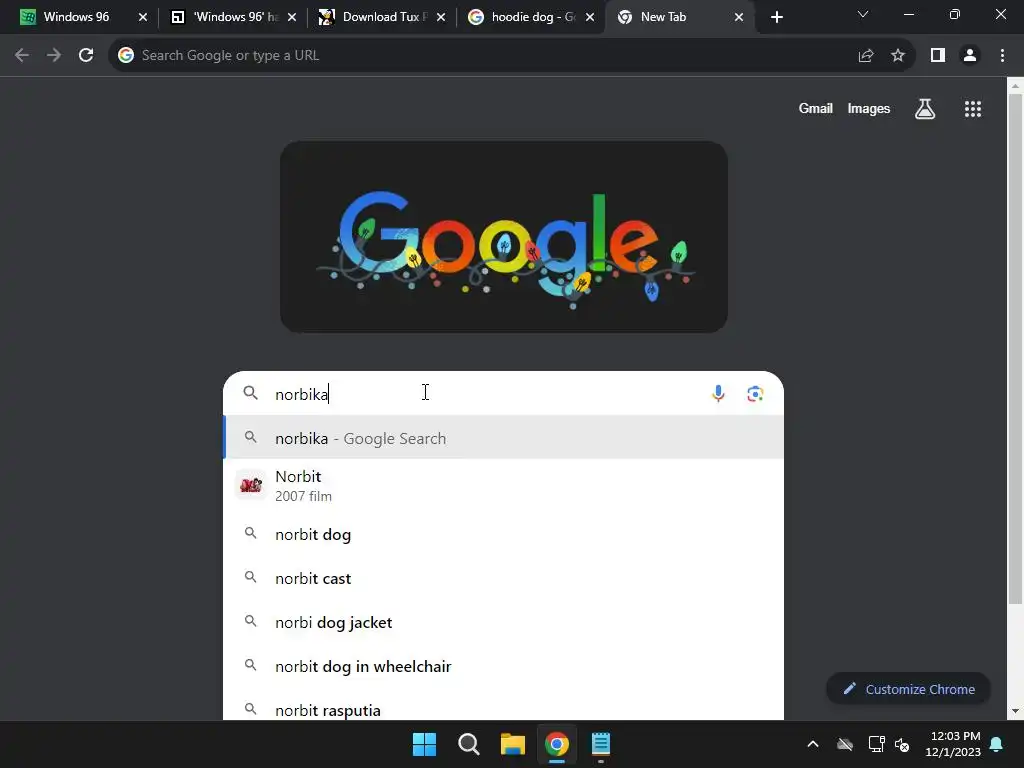Select the Norbit 2007 film suggestion
This screenshot has width=1024, height=768.
point(504,486)
